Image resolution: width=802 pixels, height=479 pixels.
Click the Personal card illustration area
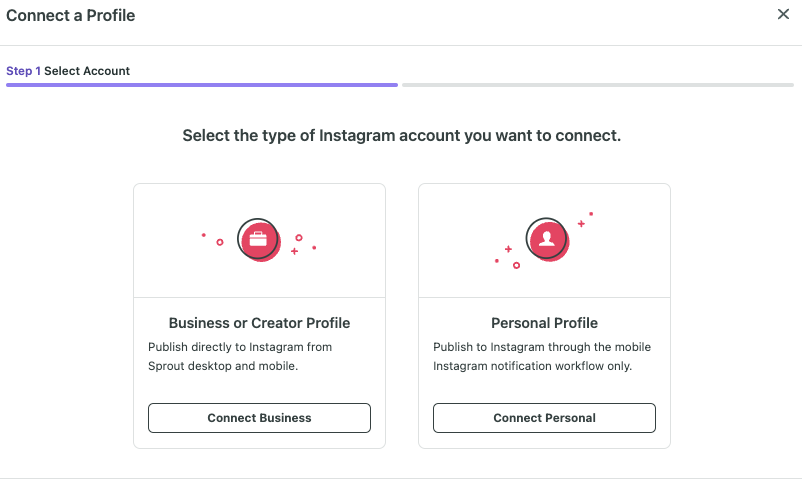click(544, 241)
